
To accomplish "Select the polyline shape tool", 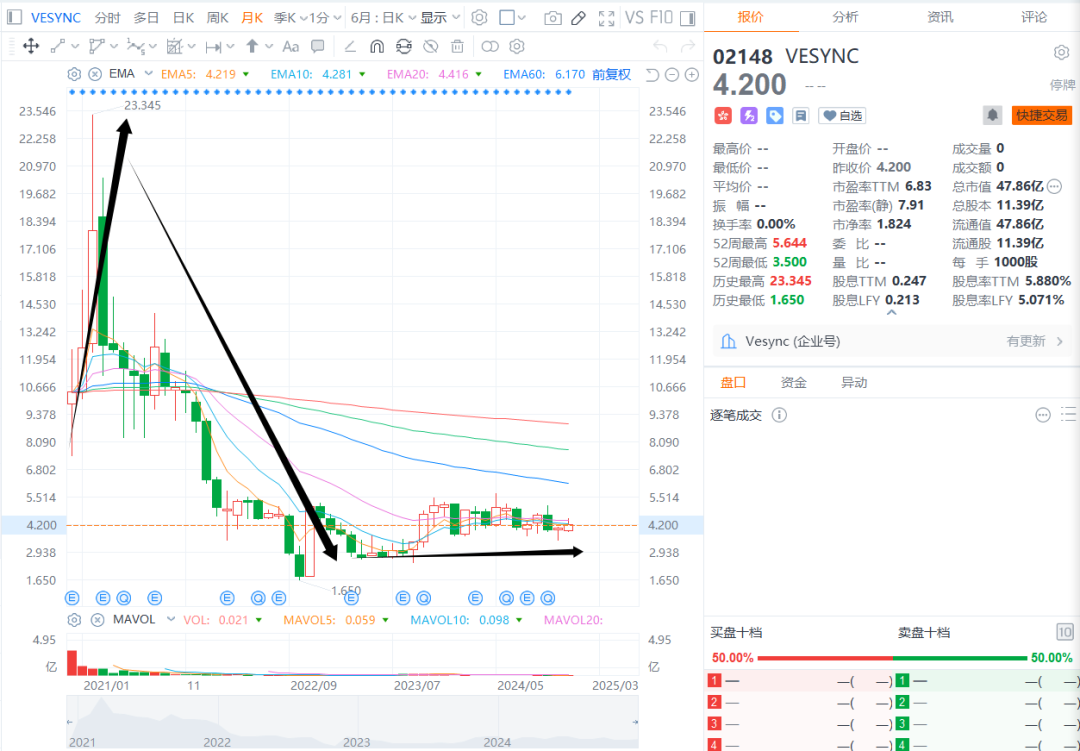I will [96, 47].
